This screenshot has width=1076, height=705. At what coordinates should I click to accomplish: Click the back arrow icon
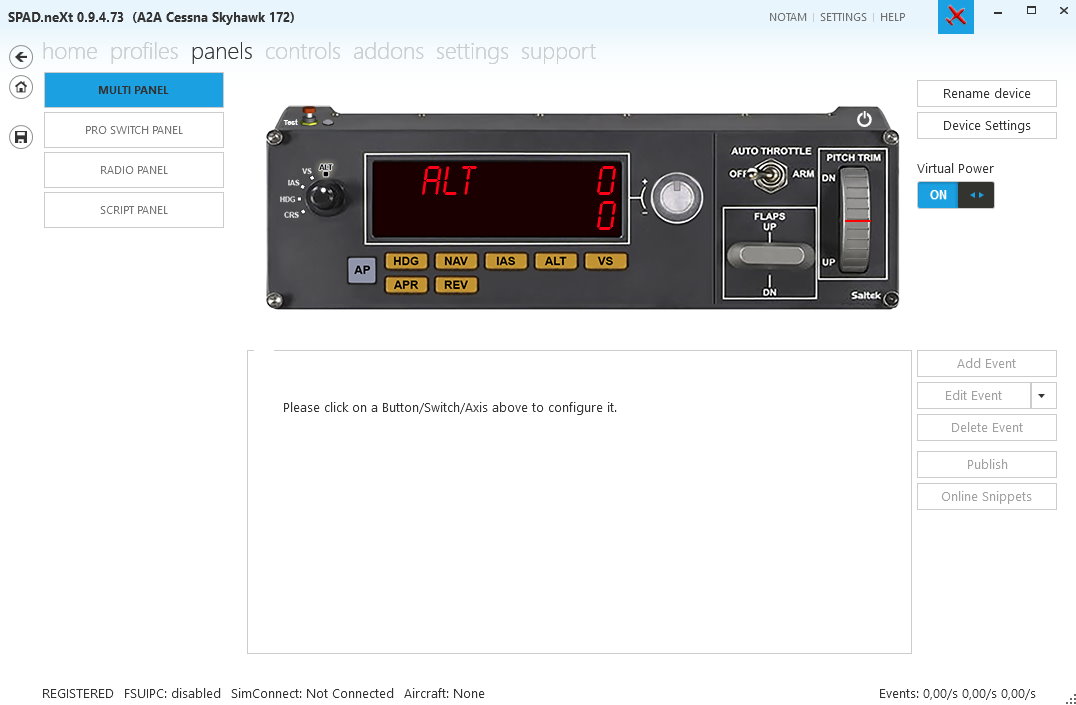[21, 56]
